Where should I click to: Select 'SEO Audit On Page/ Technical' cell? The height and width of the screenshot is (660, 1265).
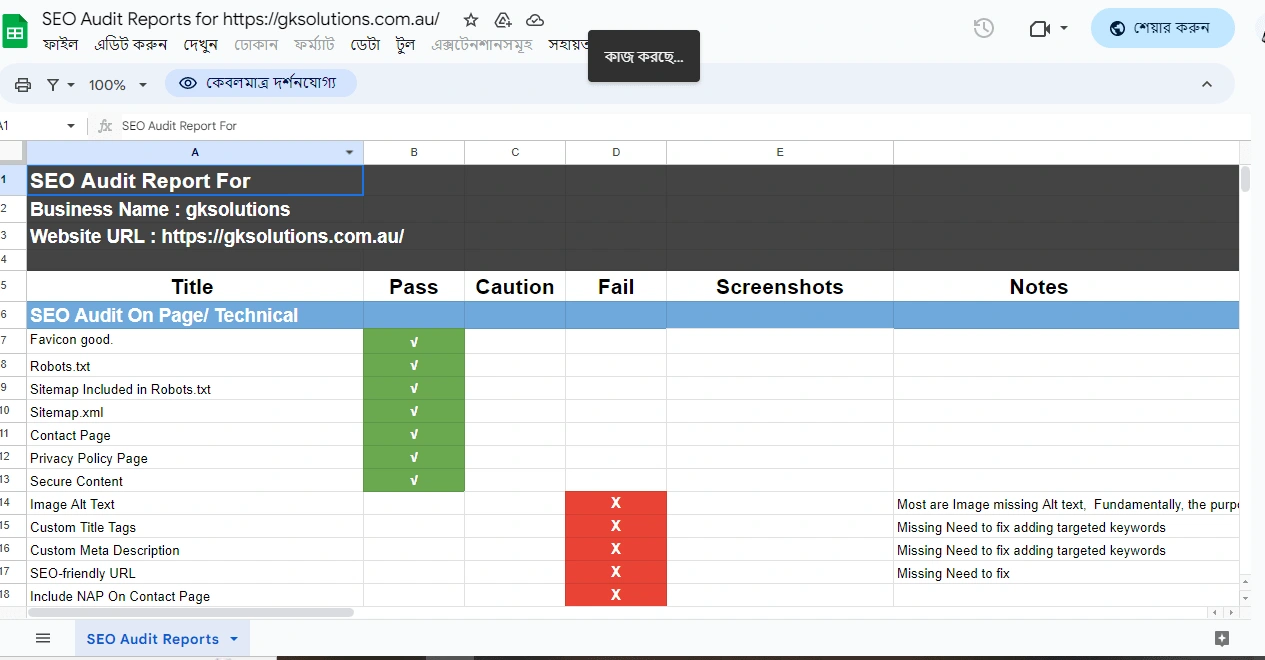pos(195,315)
